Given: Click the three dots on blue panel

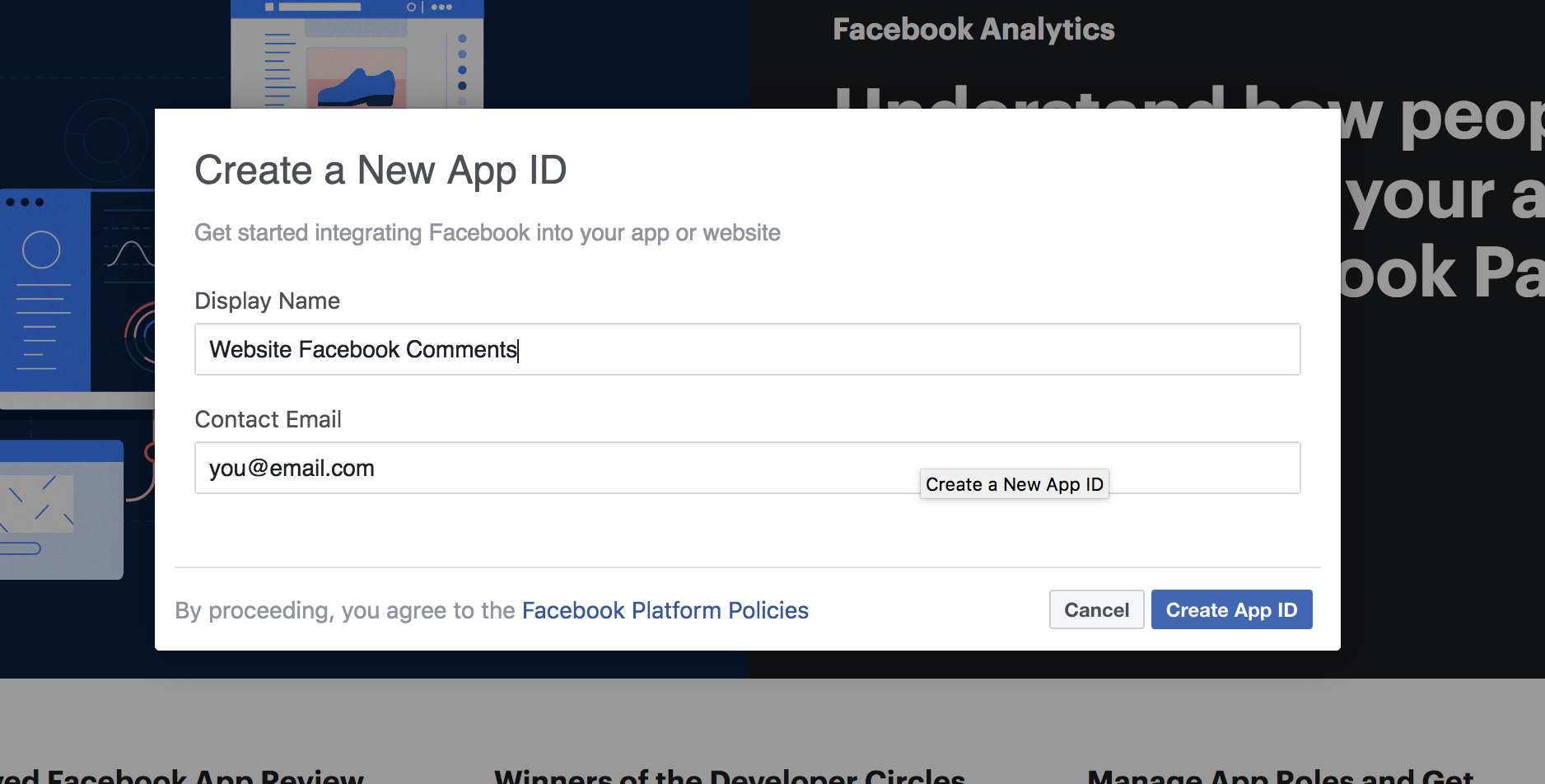Looking at the screenshot, I should pyautogui.click(x=25, y=202).
